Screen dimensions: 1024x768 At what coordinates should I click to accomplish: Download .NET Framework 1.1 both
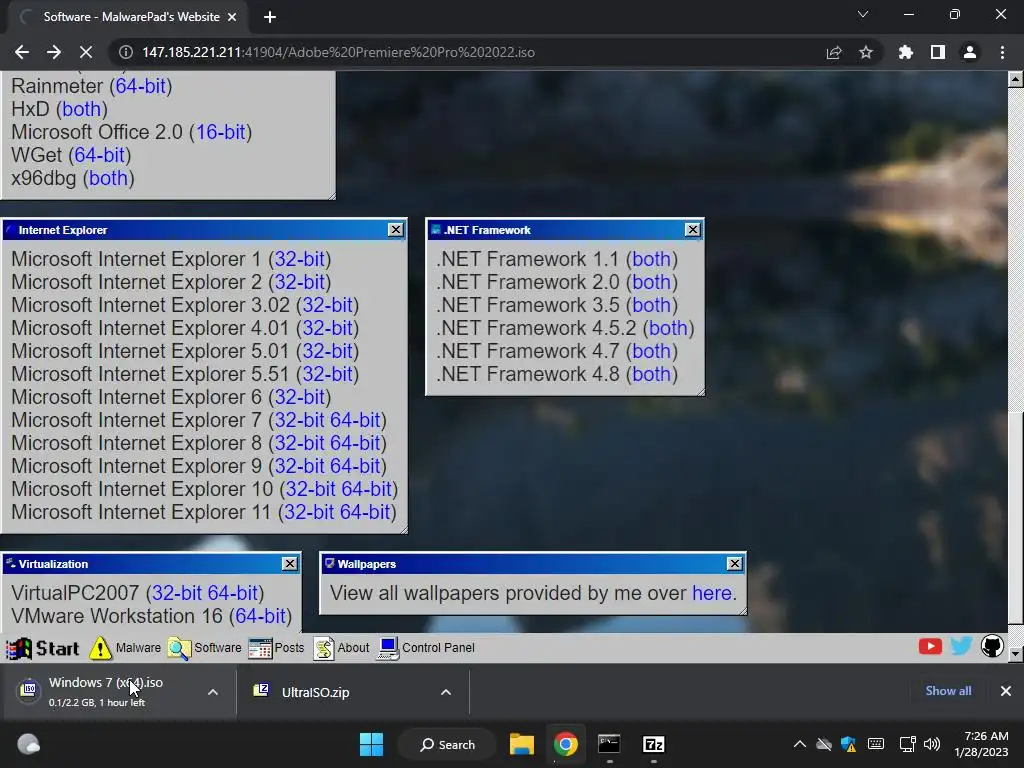(x=652, y=259)
